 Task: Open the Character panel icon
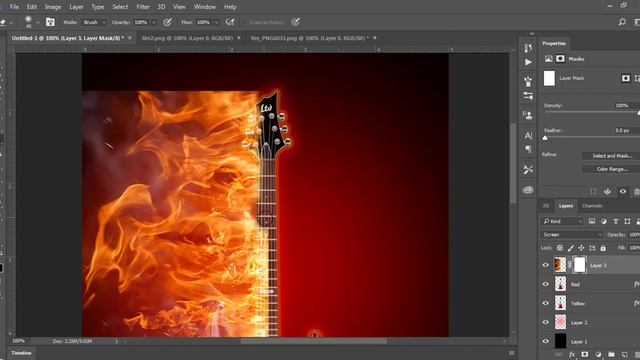528,135
